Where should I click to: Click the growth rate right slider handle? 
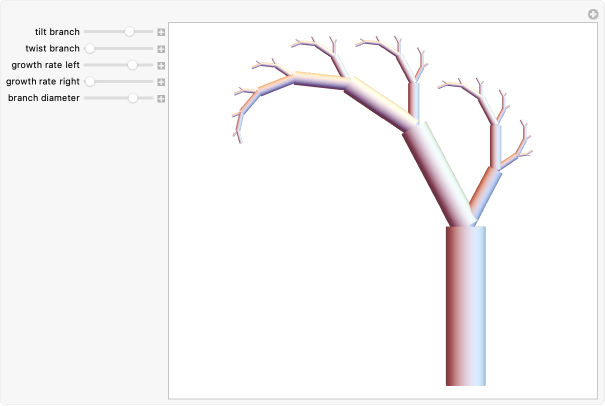click(x=90, y=81)
